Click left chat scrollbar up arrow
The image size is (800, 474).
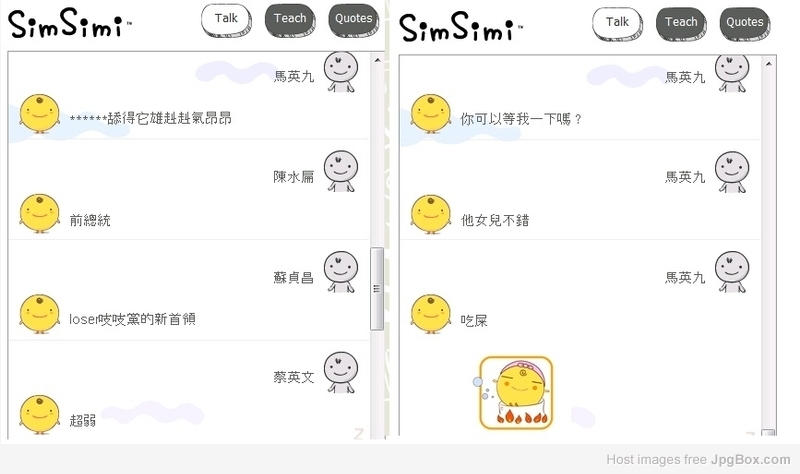click(377, 60)
